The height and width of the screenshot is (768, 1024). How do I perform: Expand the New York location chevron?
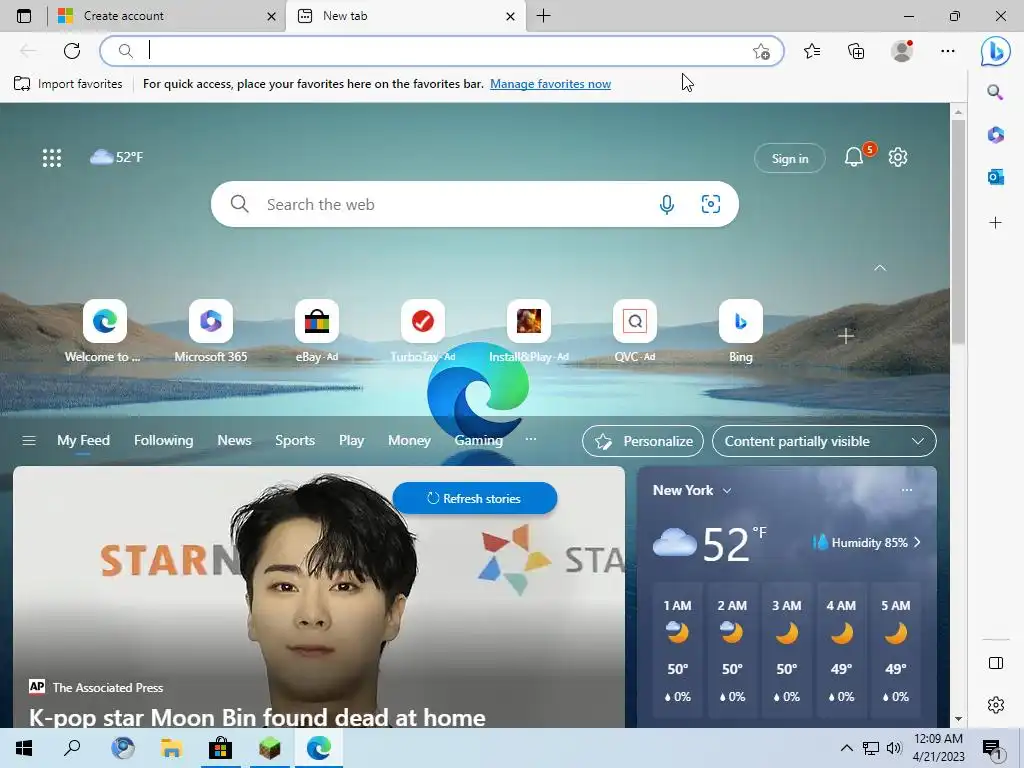(727, 490)
